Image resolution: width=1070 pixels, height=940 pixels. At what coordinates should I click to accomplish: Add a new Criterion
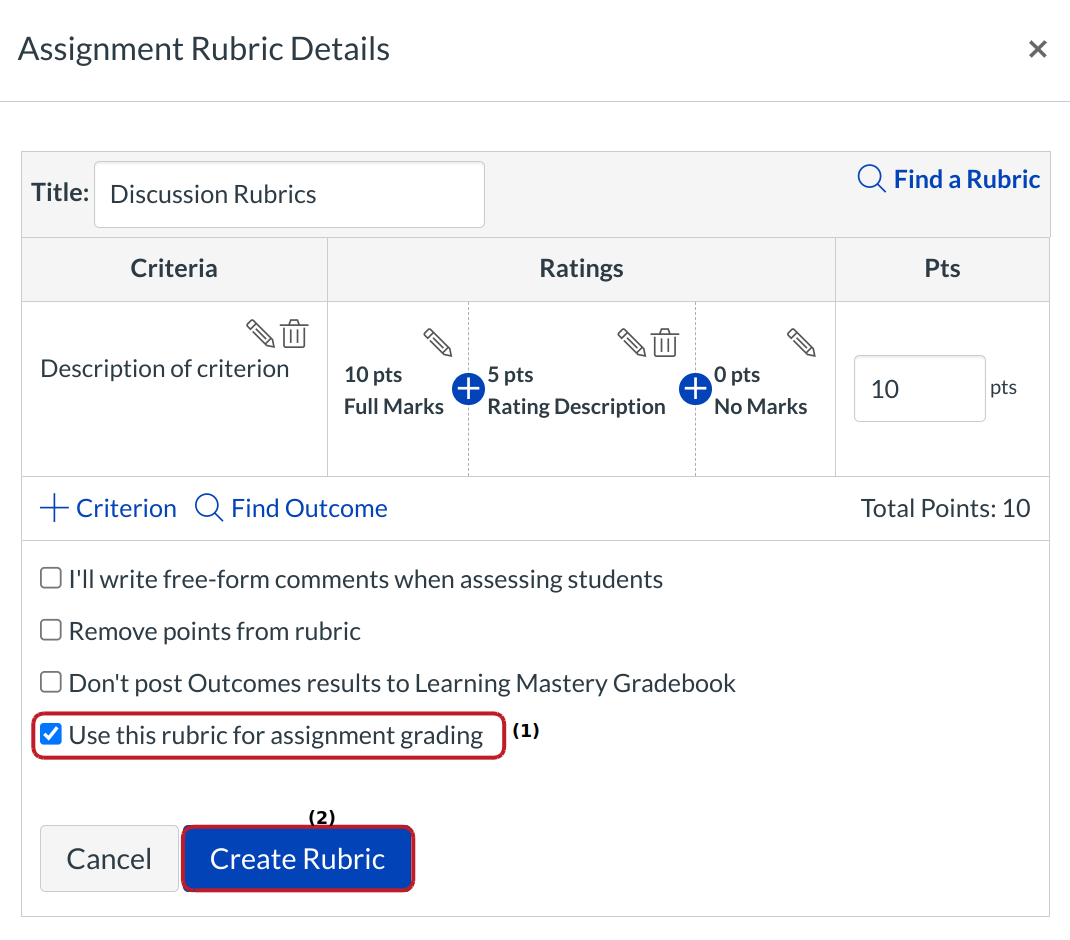click(x=108, y=508)
